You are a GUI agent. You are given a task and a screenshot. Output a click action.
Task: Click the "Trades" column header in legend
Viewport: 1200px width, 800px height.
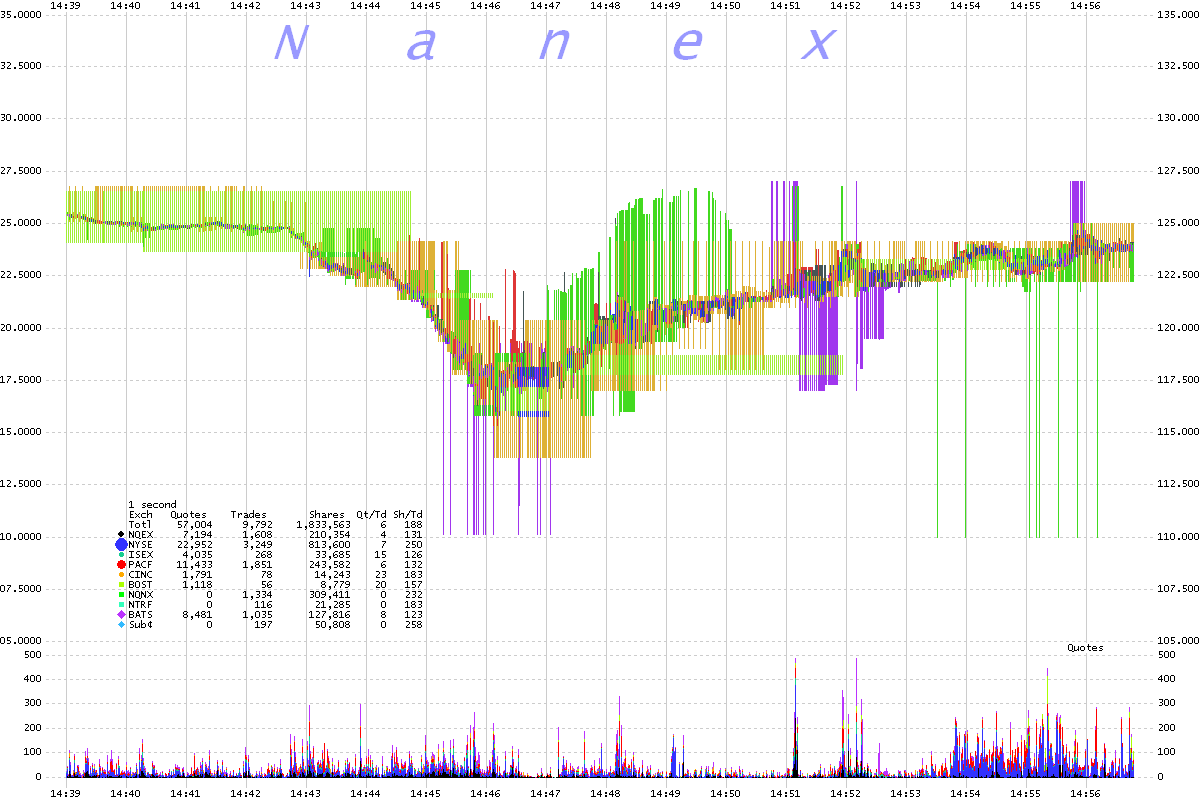249,514
